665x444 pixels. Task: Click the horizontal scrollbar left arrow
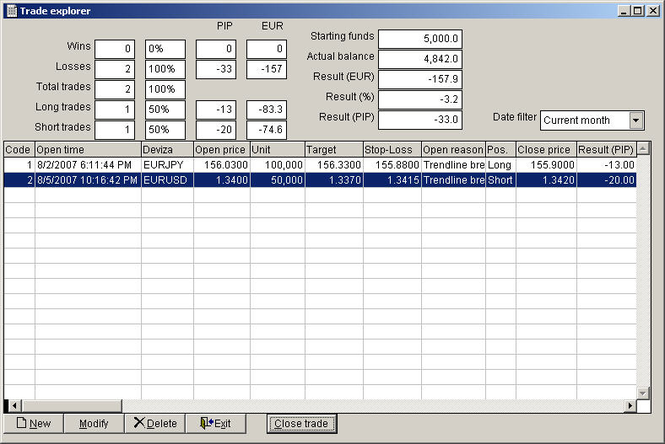pyautogui.click(x=14, y=406)
